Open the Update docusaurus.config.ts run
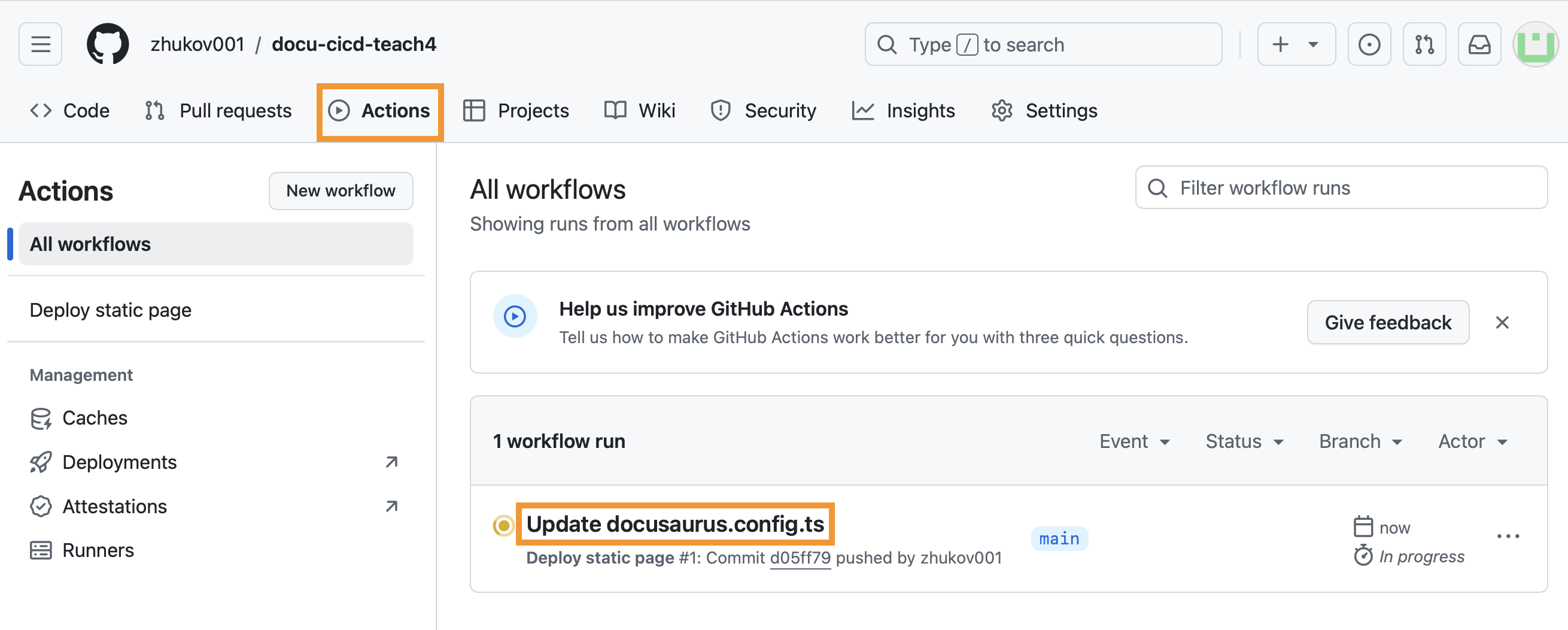Image resolution: width=1568 pixels, height=630 pixels. [674, 524]
